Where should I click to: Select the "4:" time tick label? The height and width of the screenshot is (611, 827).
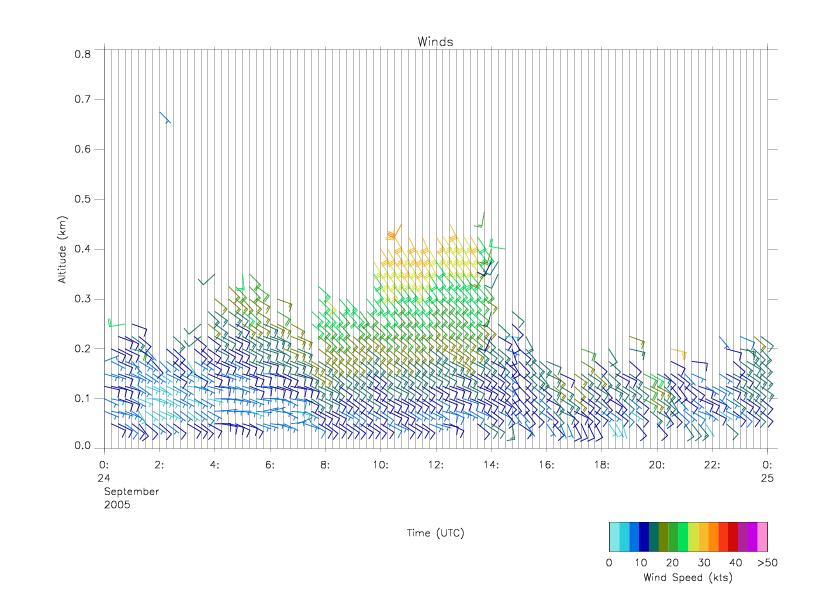pyautogui.click(x=214, y=465)
